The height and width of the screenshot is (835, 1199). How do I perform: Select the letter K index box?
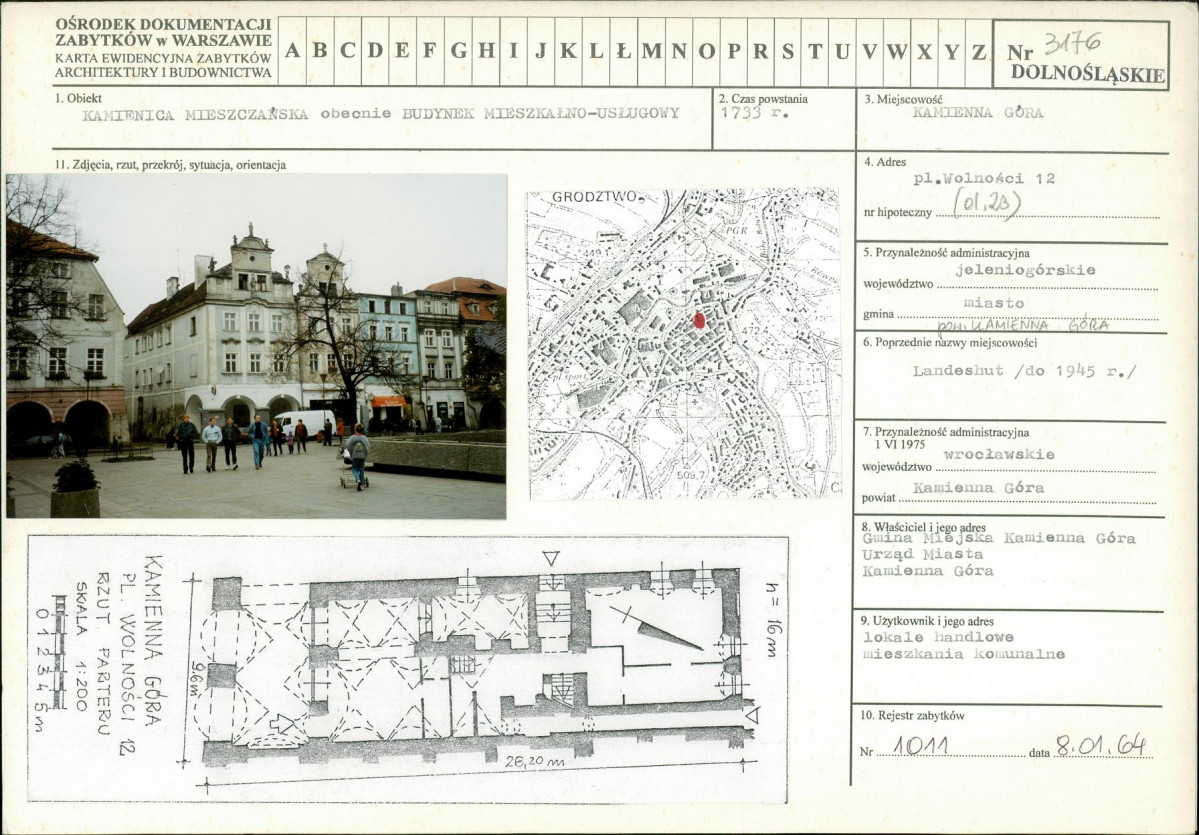[568, 51]
